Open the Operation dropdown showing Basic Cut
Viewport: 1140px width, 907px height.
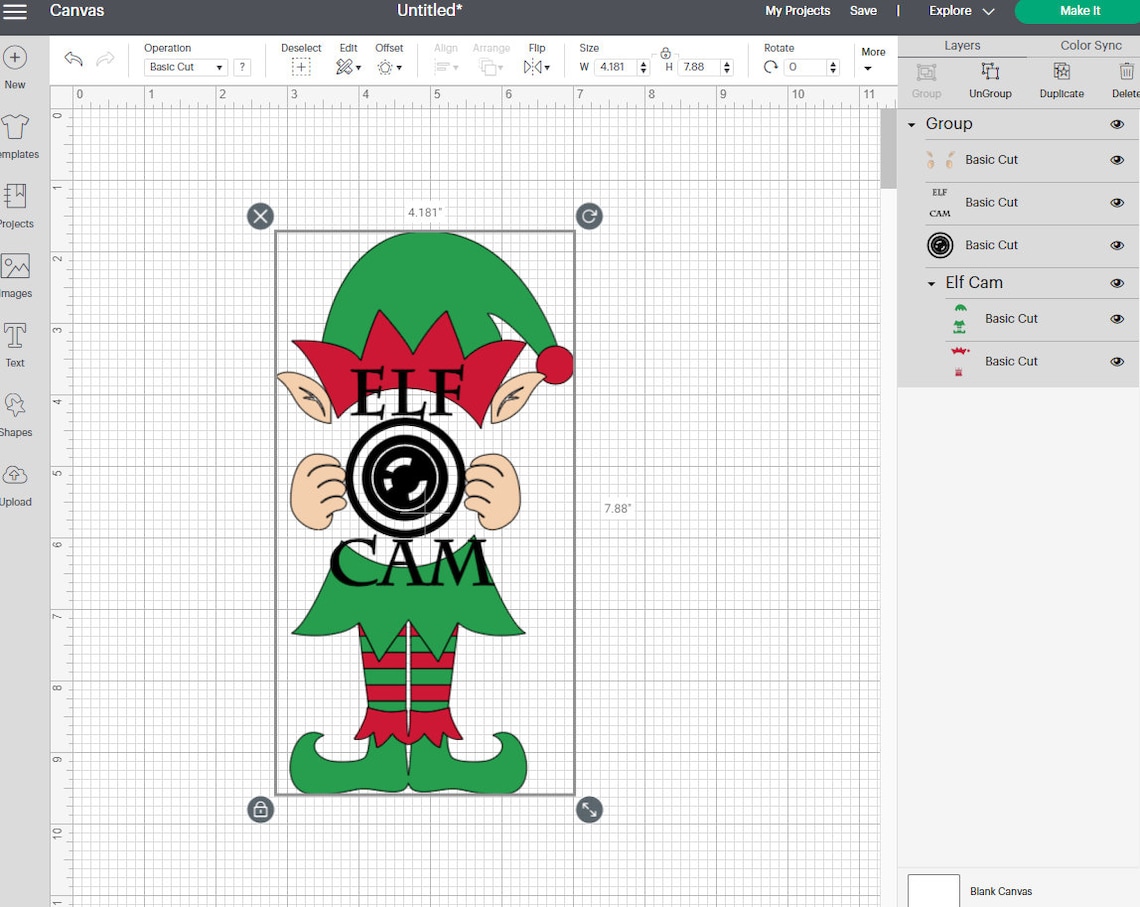tap(185, 66)
